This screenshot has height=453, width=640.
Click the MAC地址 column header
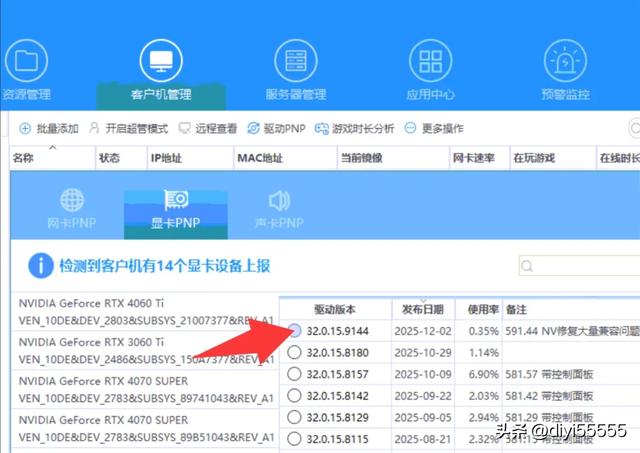pyautogui.click(x=286, y=157)
